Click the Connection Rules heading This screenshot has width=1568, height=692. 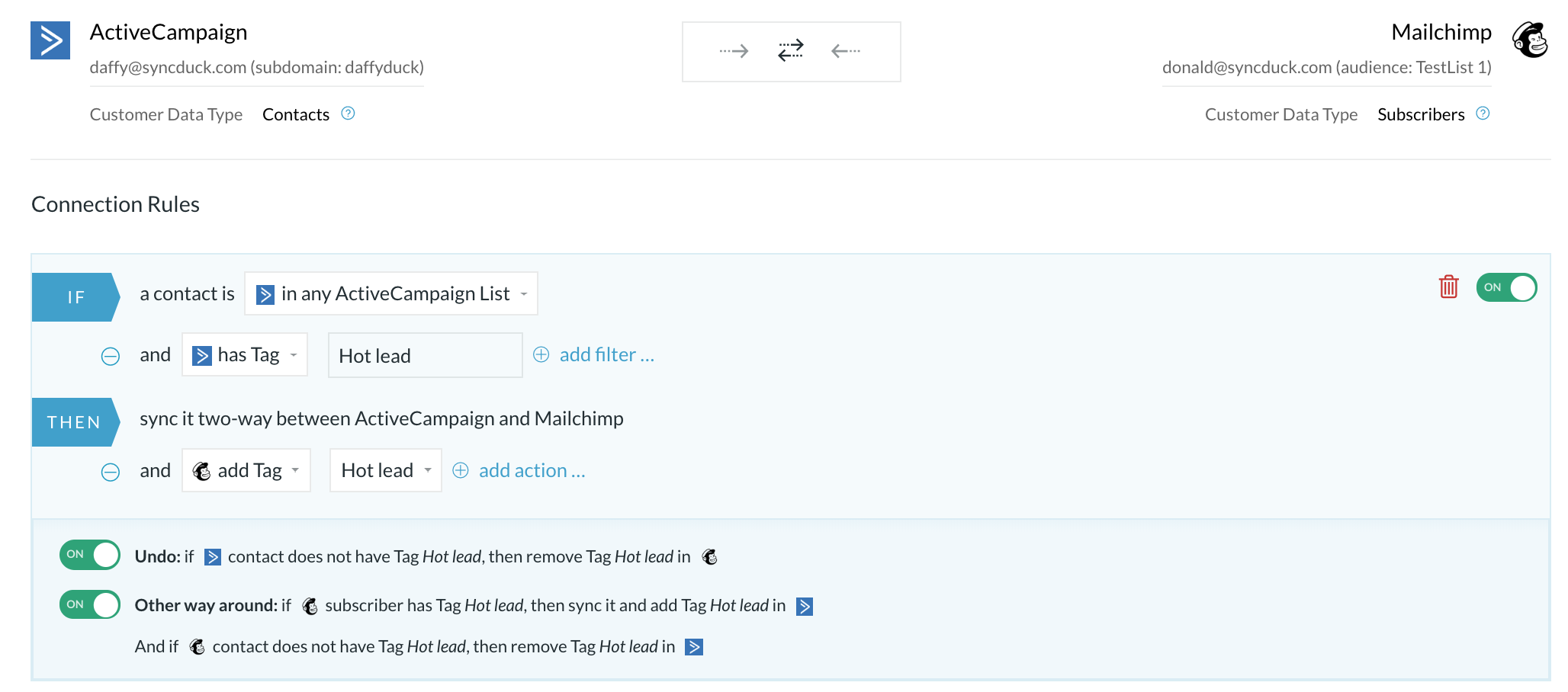coord(115,204)
